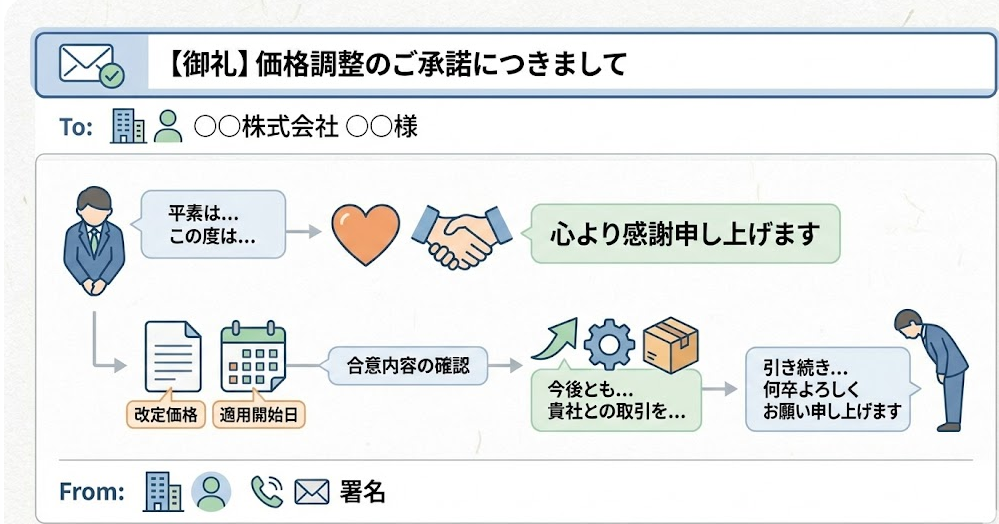Click the recipient ○○株式会社 ○○様
The image size is (999, 524).
(x=305, y=128)
